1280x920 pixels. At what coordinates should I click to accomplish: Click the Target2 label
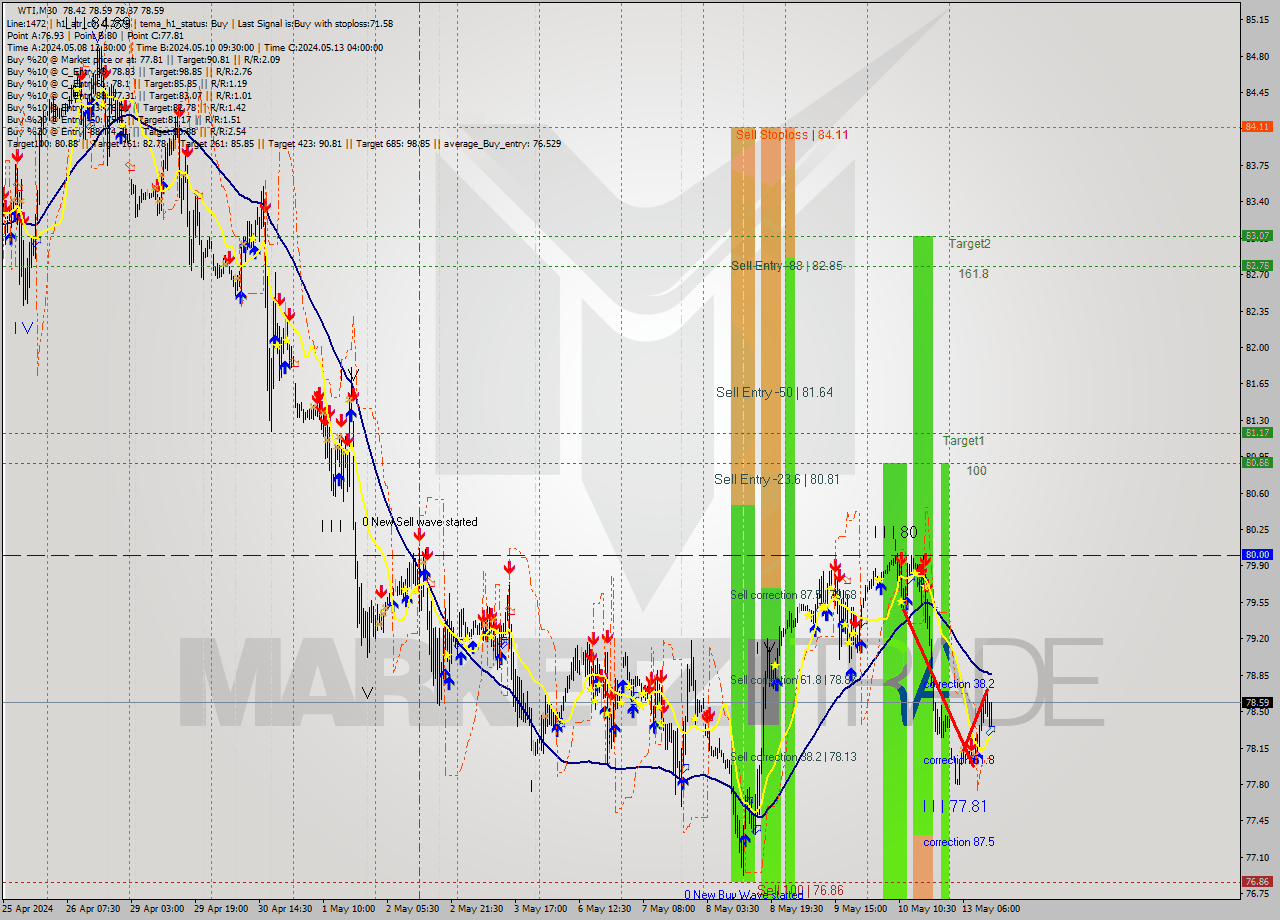click(970, 243)
